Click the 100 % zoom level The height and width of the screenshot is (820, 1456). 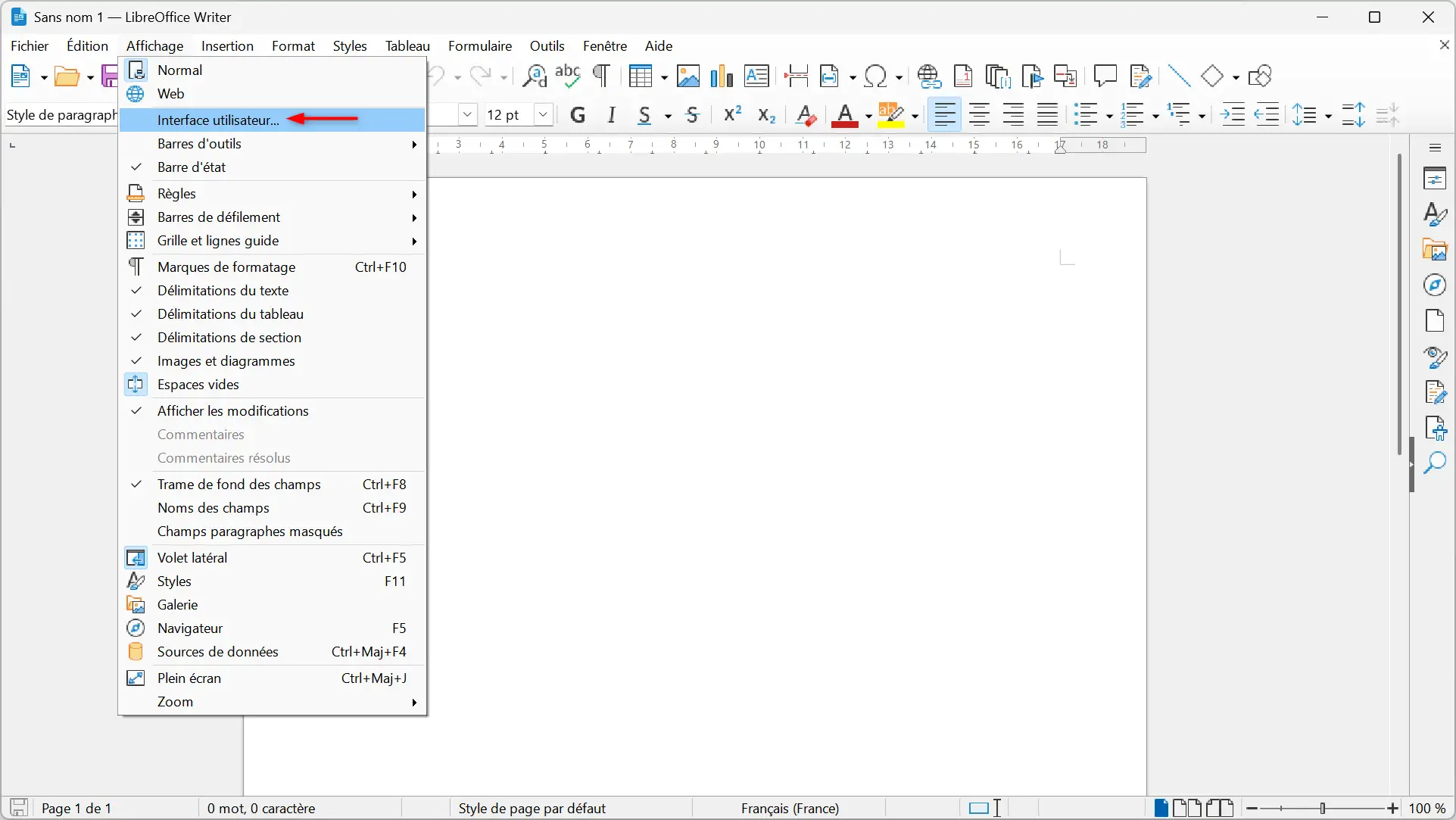click(x=1426, y=808)
